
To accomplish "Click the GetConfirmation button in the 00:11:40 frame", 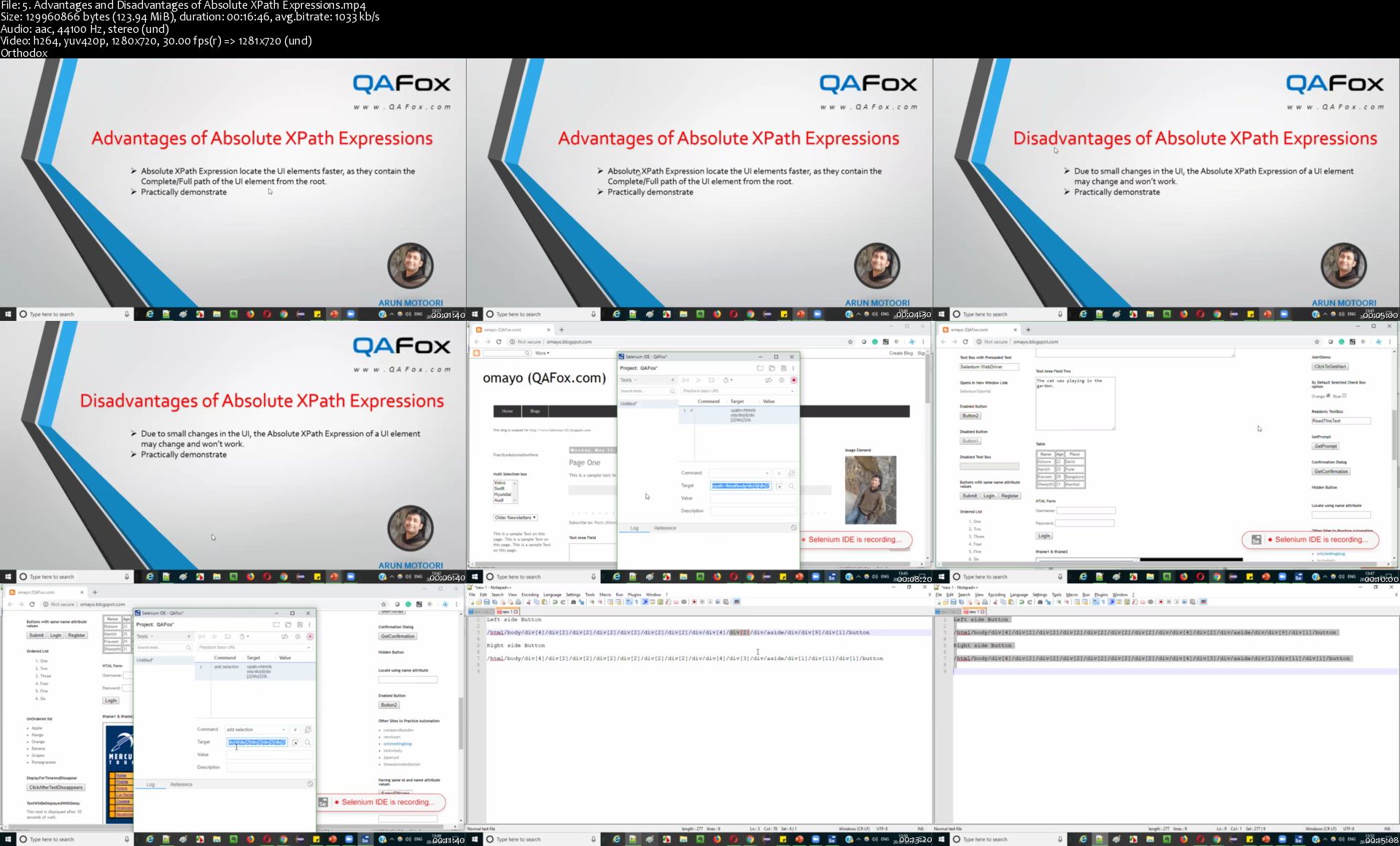I will [397, 636].
